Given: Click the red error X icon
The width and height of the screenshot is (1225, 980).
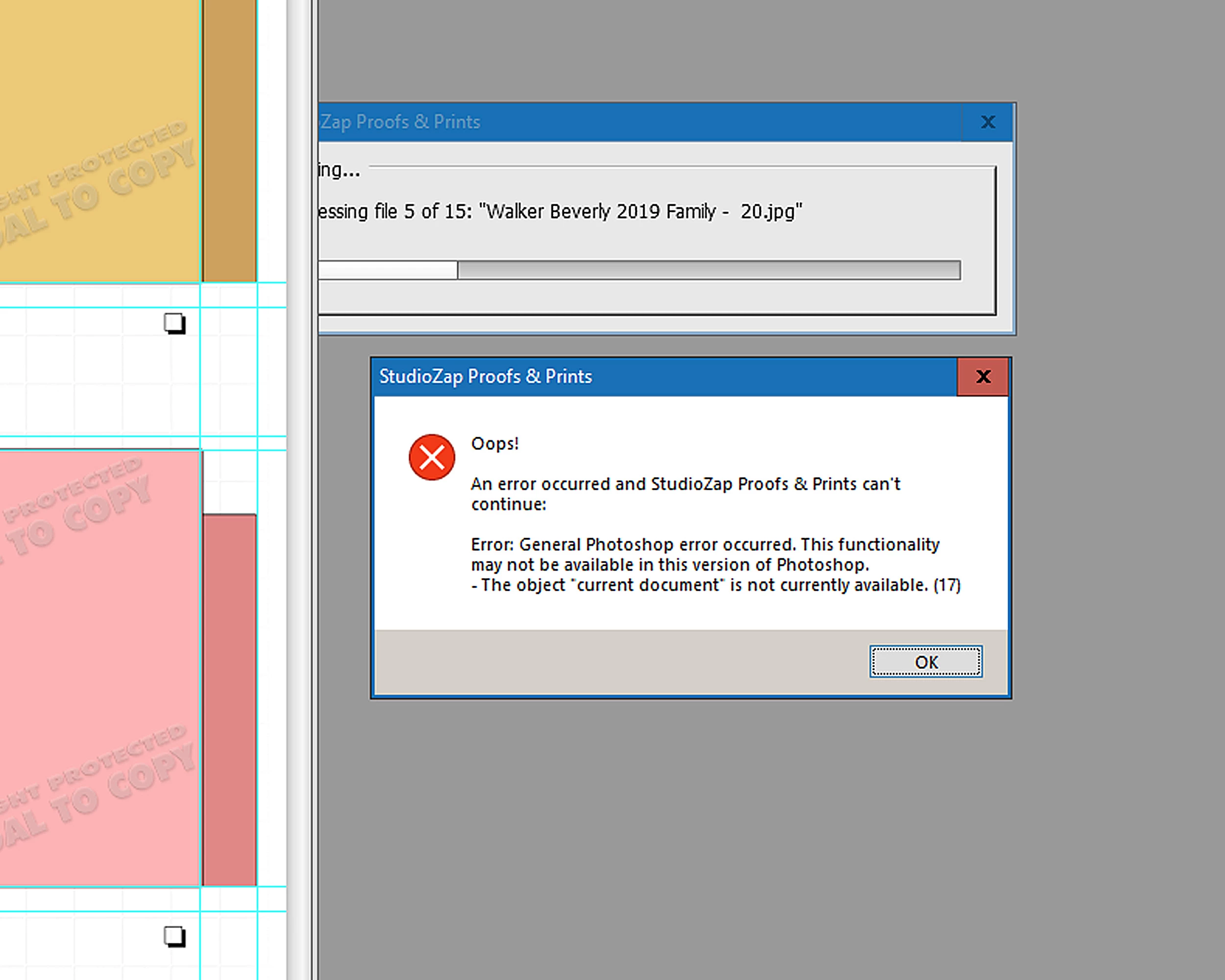Looking at the screenshot, I should (432, 457).
